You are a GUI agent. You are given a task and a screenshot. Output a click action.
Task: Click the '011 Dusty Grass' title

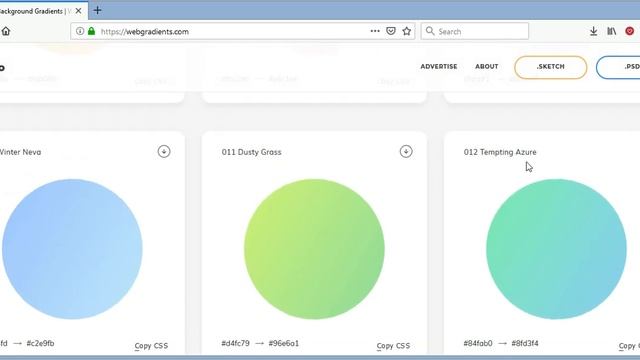click(251, 152)
